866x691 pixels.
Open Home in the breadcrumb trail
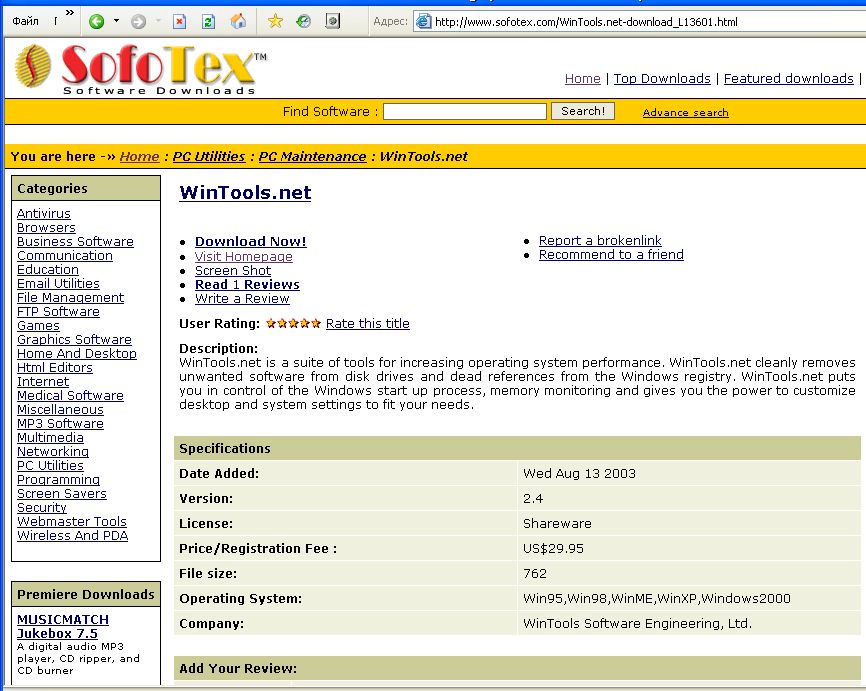139,157
